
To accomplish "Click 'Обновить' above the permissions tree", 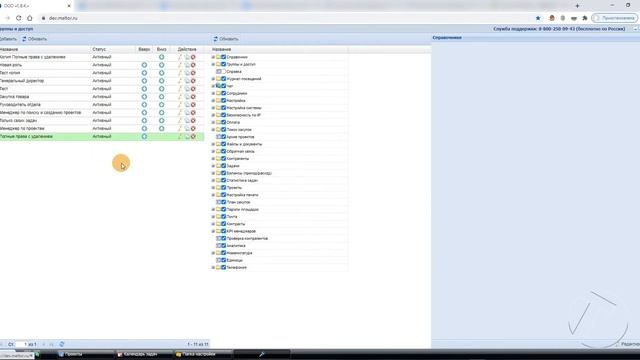I will coord(226,39).
